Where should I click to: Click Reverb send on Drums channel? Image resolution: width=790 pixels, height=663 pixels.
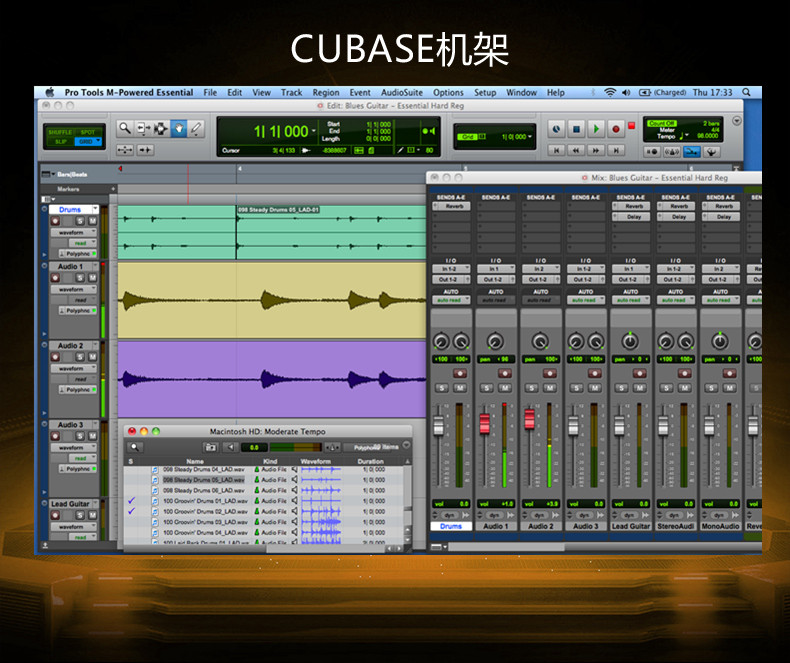point(451,206)
